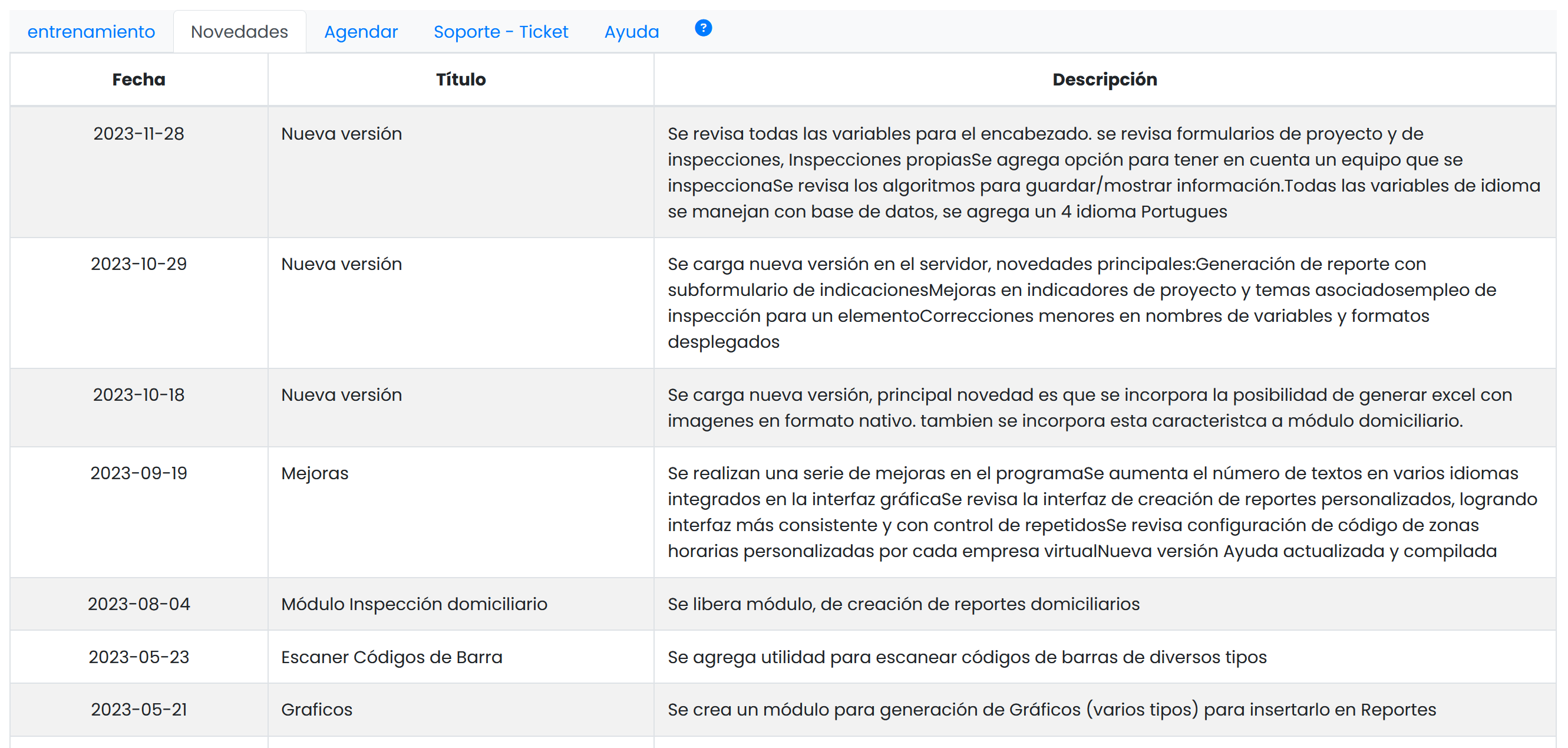The height and width of the screenshot is (748, 1568).
Task: Click the 2023-05-21 date cell
Action: click(x=139, y=710)
